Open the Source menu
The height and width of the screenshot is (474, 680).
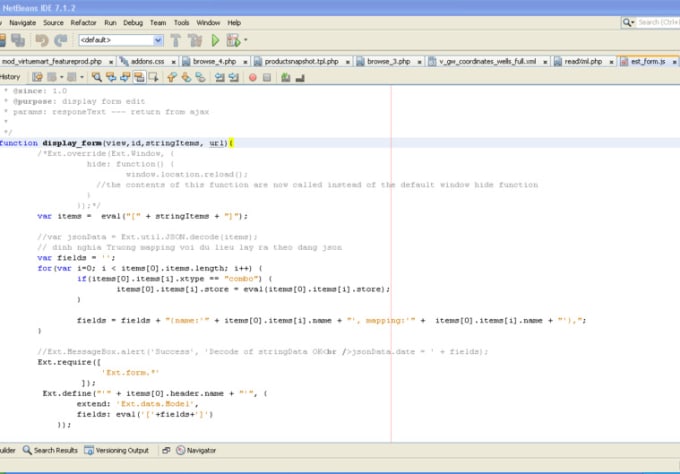pyautogui.click(x=53, y=23)
